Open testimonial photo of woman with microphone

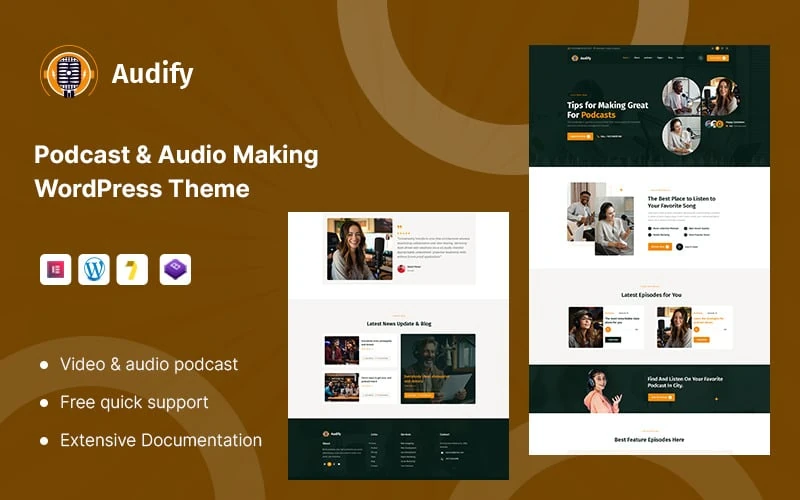click(x=360, y=249)
